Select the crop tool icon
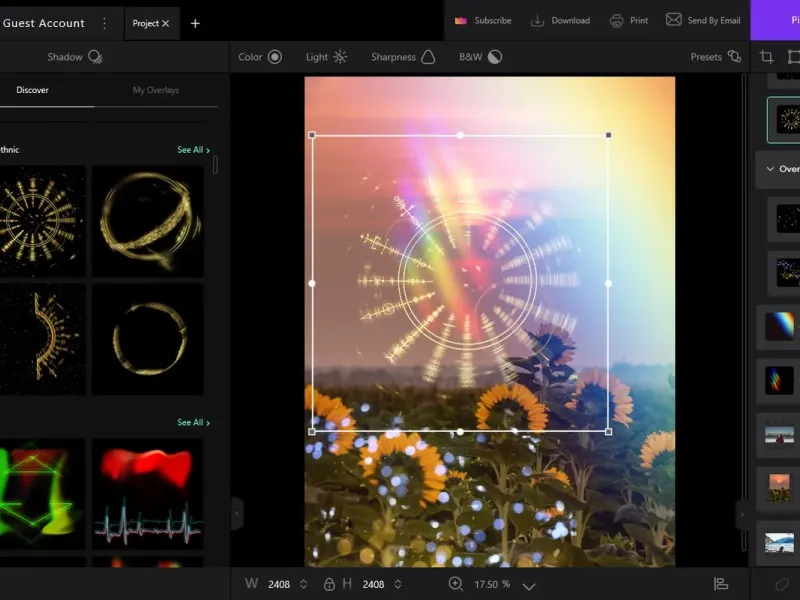The width and height of the screenshot is (800, 600). tap(767, 57)
